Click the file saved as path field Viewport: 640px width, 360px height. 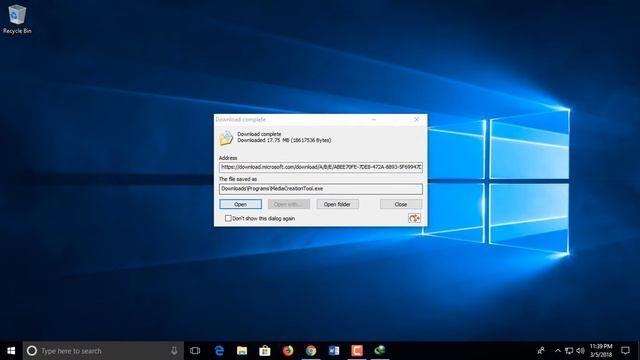point(321,189)
